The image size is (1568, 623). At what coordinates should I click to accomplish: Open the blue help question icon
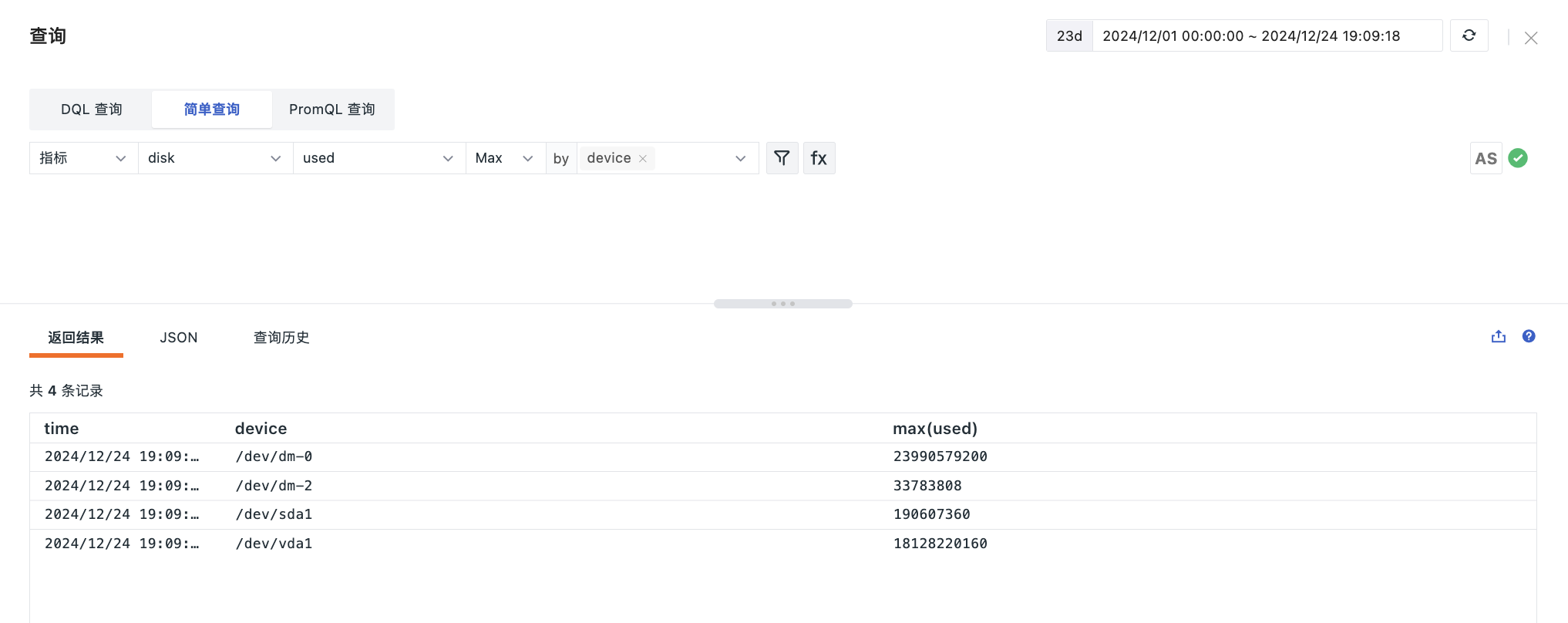click(1529, 336)
